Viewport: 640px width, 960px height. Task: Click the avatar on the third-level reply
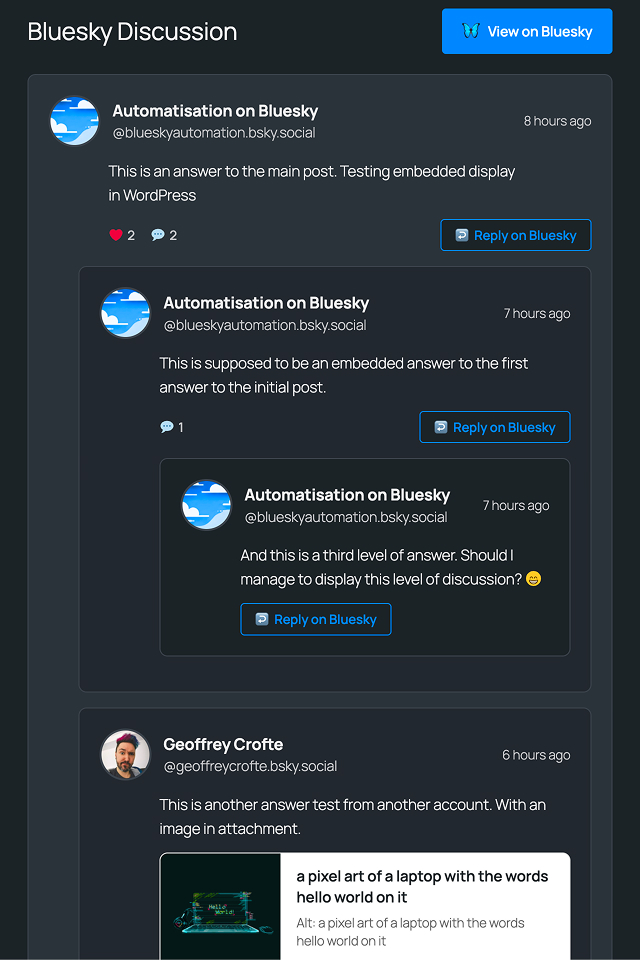[x=206, y=505]
